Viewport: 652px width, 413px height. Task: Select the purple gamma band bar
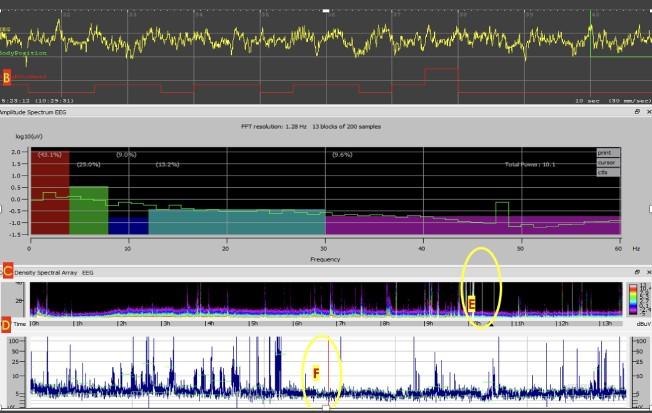tap(473, 225)
